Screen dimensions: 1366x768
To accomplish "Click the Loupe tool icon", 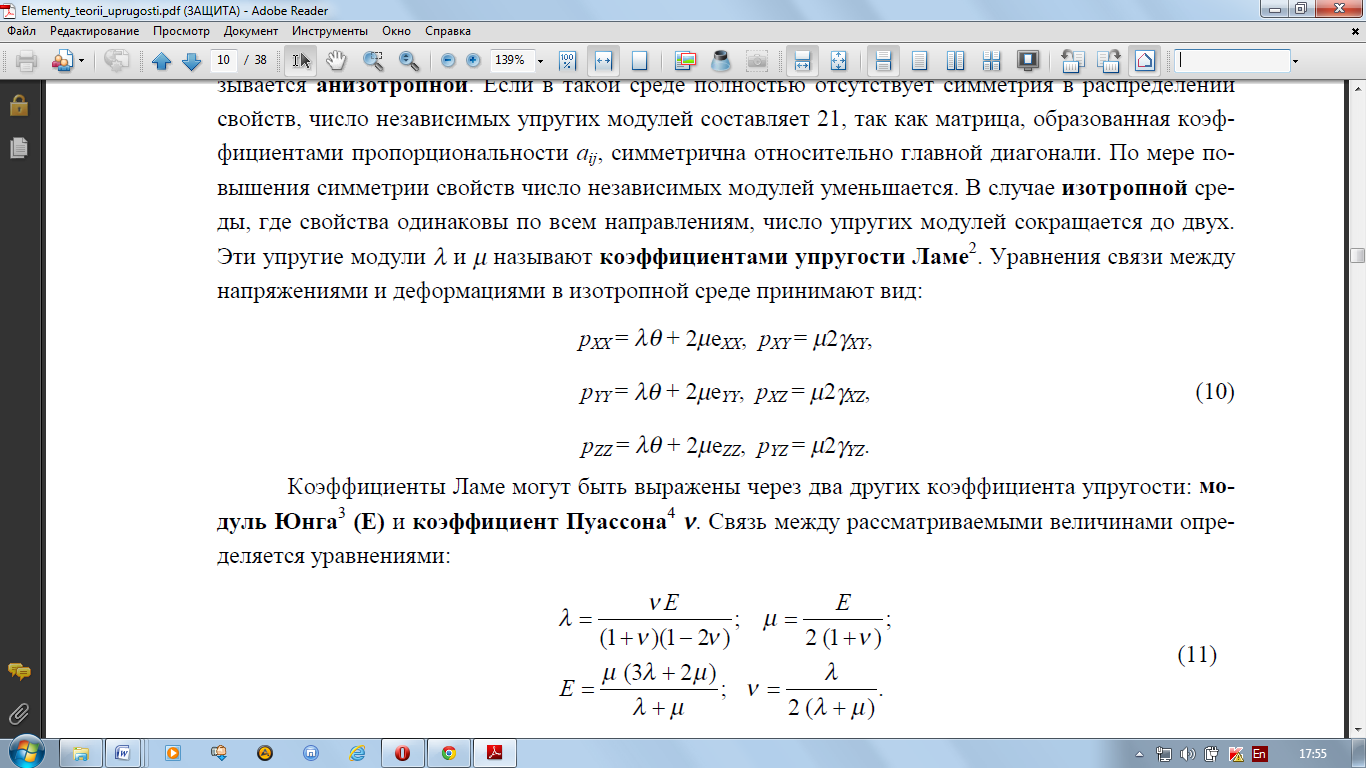I will coord(721,60).
